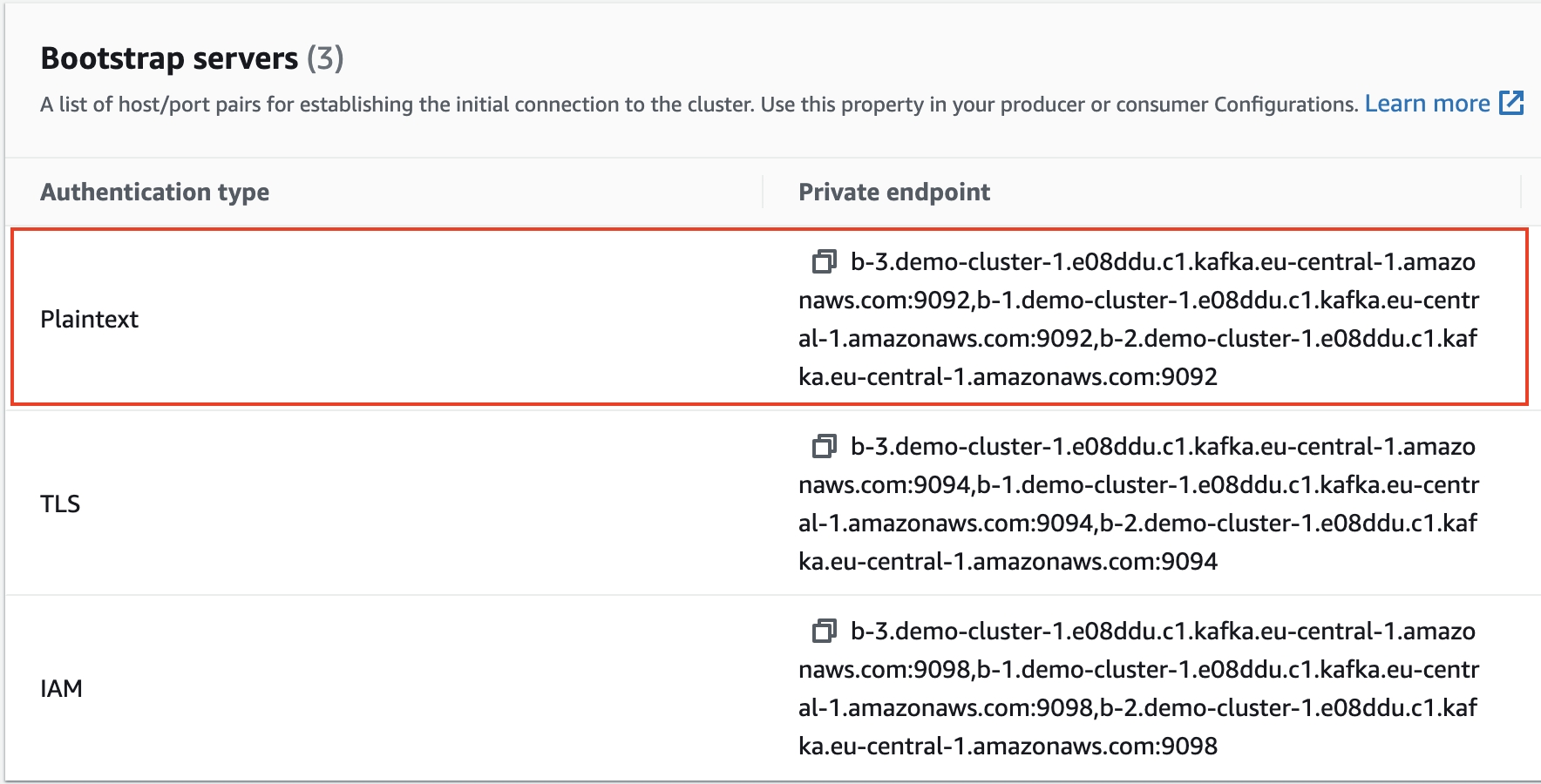The height and width of the screenshot is (784, 1541).
Task: Click the Private endpoint column header
Action: tap(894, 192)
